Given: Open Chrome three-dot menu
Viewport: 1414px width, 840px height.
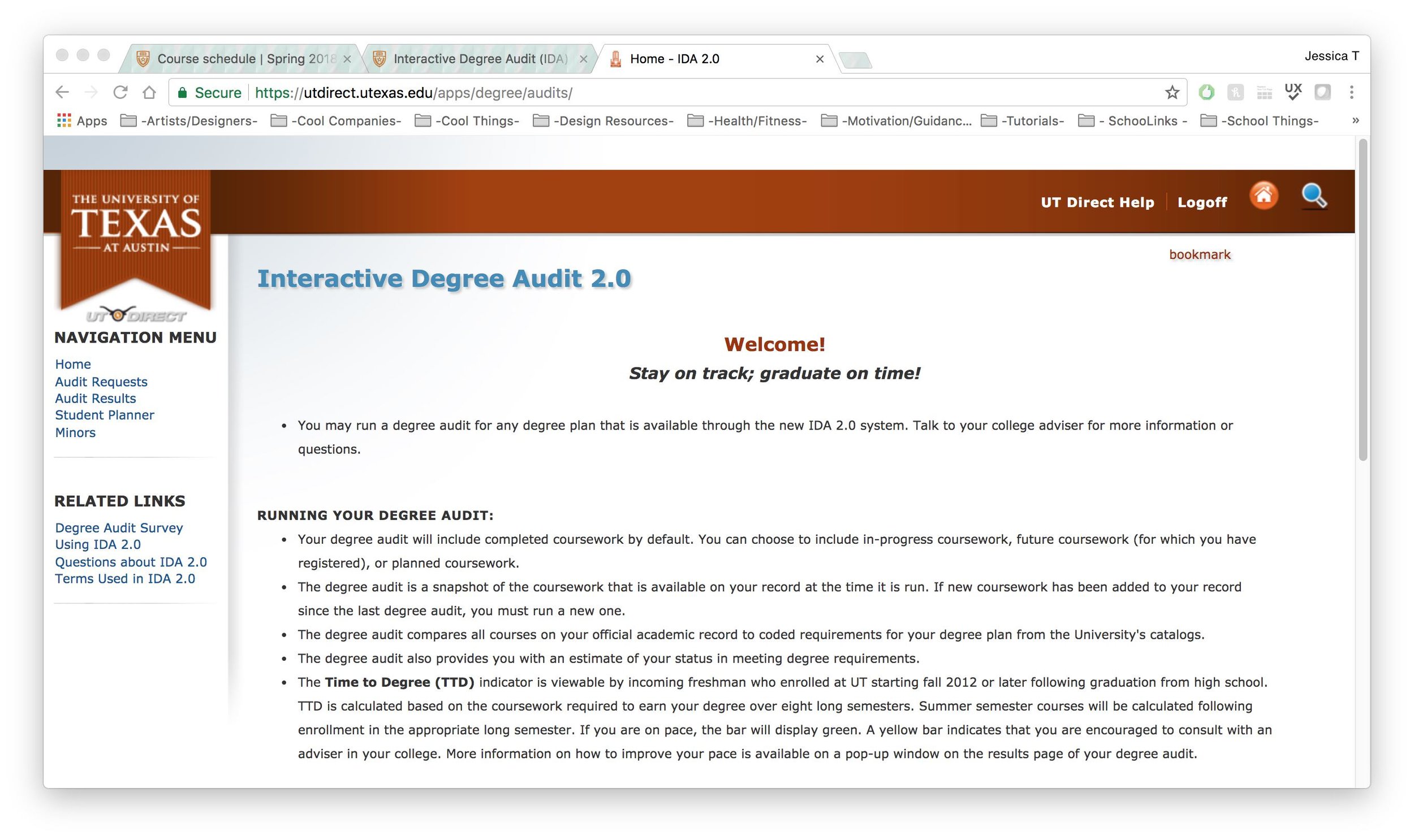Looking at the screenshot, I should (x=1351, y=92).
